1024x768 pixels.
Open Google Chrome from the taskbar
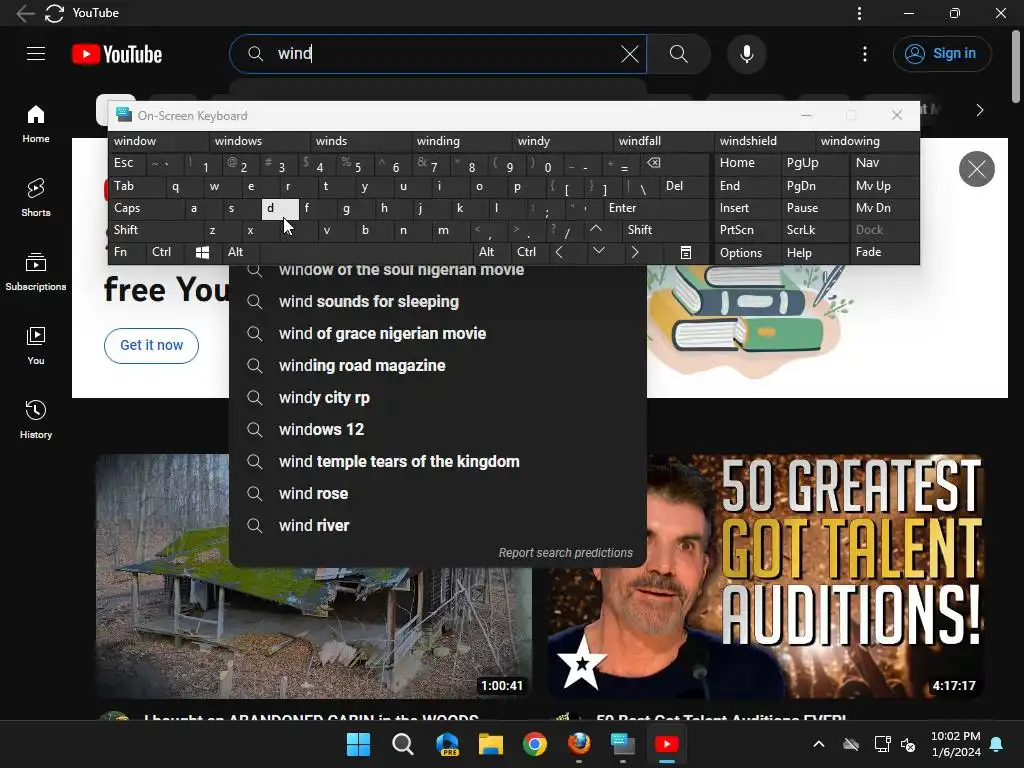click(534, 744)
